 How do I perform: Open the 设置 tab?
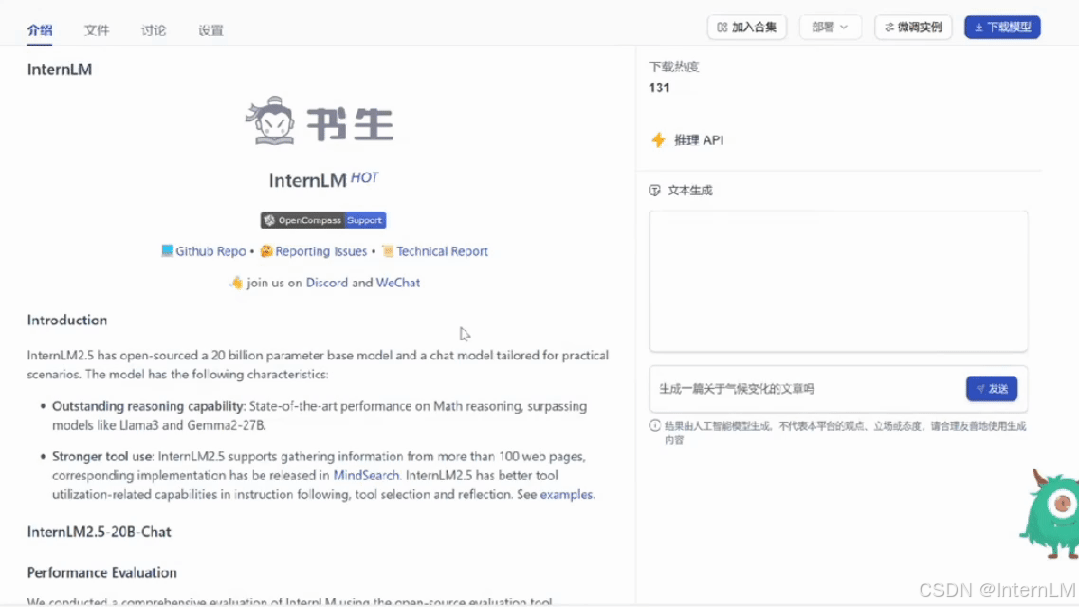[211, 30]
